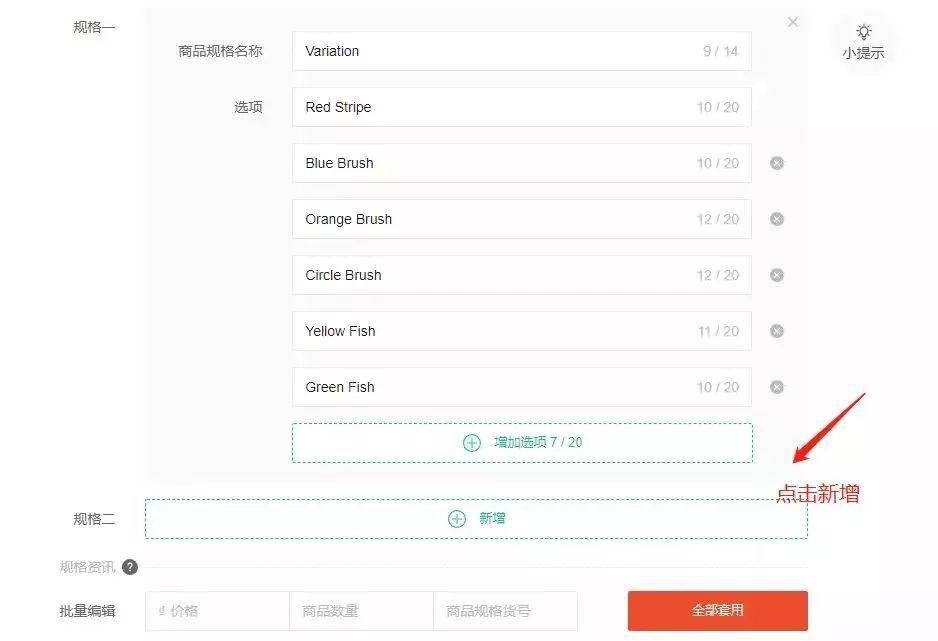Click the 9 / 14 character counter
Viewport: 938px width, 641px height.
coord(720,51)
